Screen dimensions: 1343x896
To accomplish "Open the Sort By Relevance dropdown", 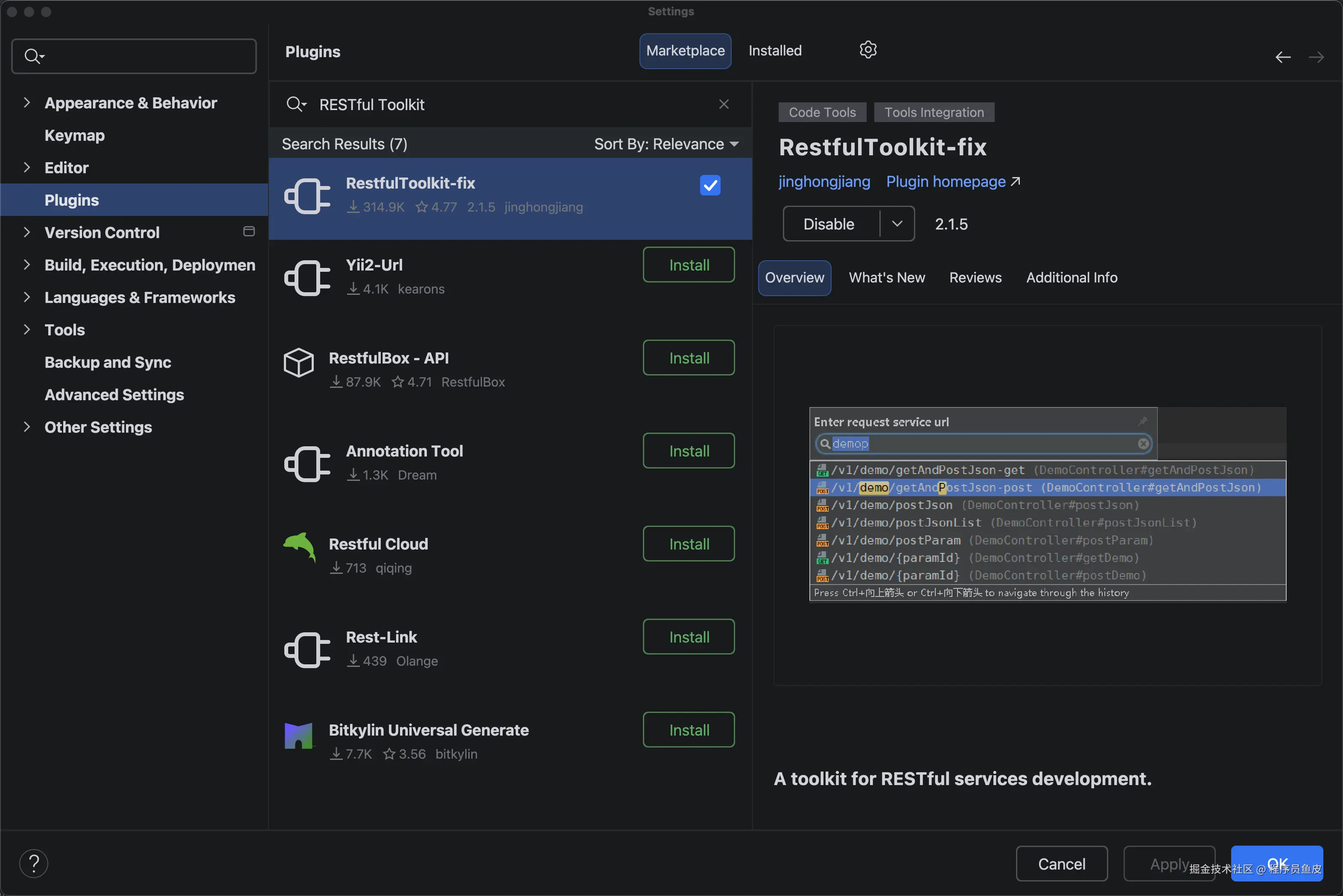I will click(666, 144).
